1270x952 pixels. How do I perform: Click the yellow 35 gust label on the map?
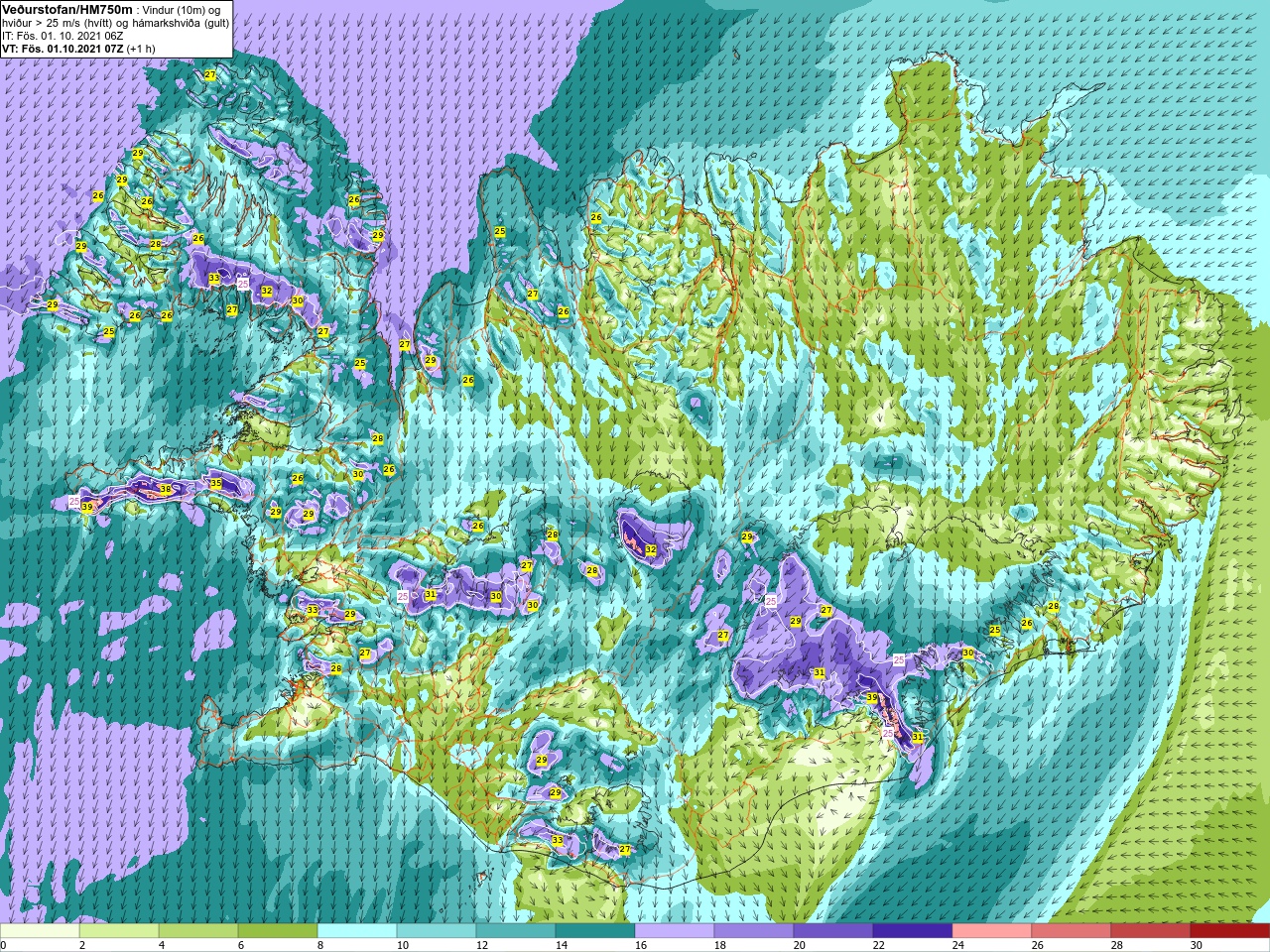click(x=216, y=483)
